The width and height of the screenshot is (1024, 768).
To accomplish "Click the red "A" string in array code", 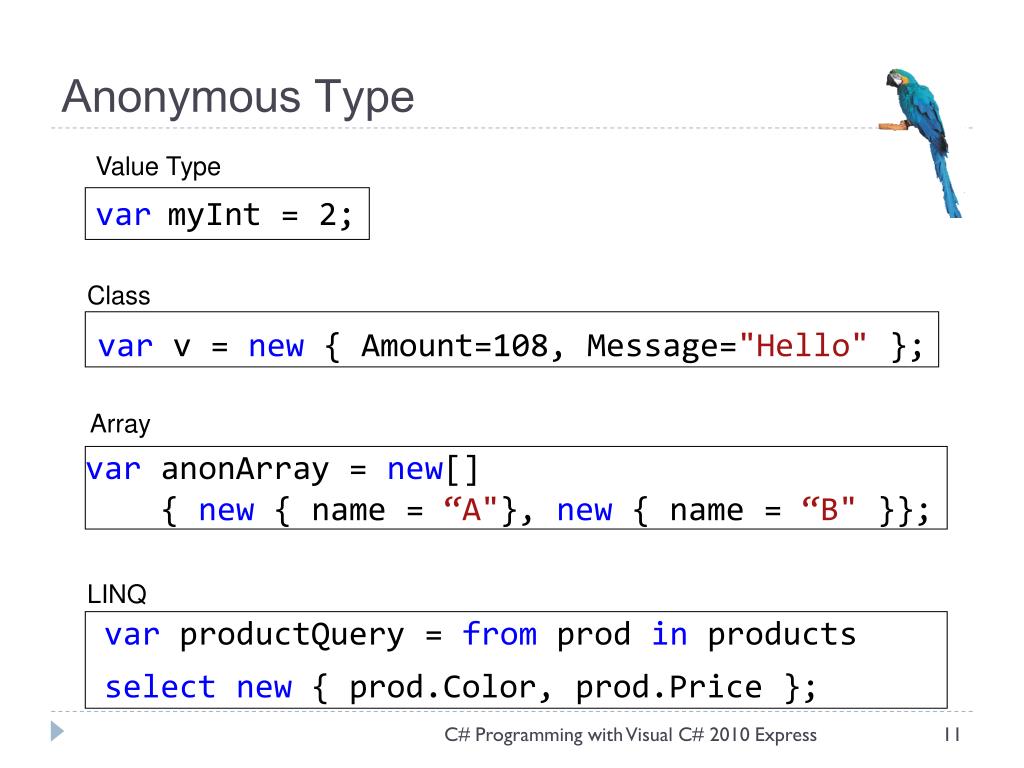I will (470, 509).
